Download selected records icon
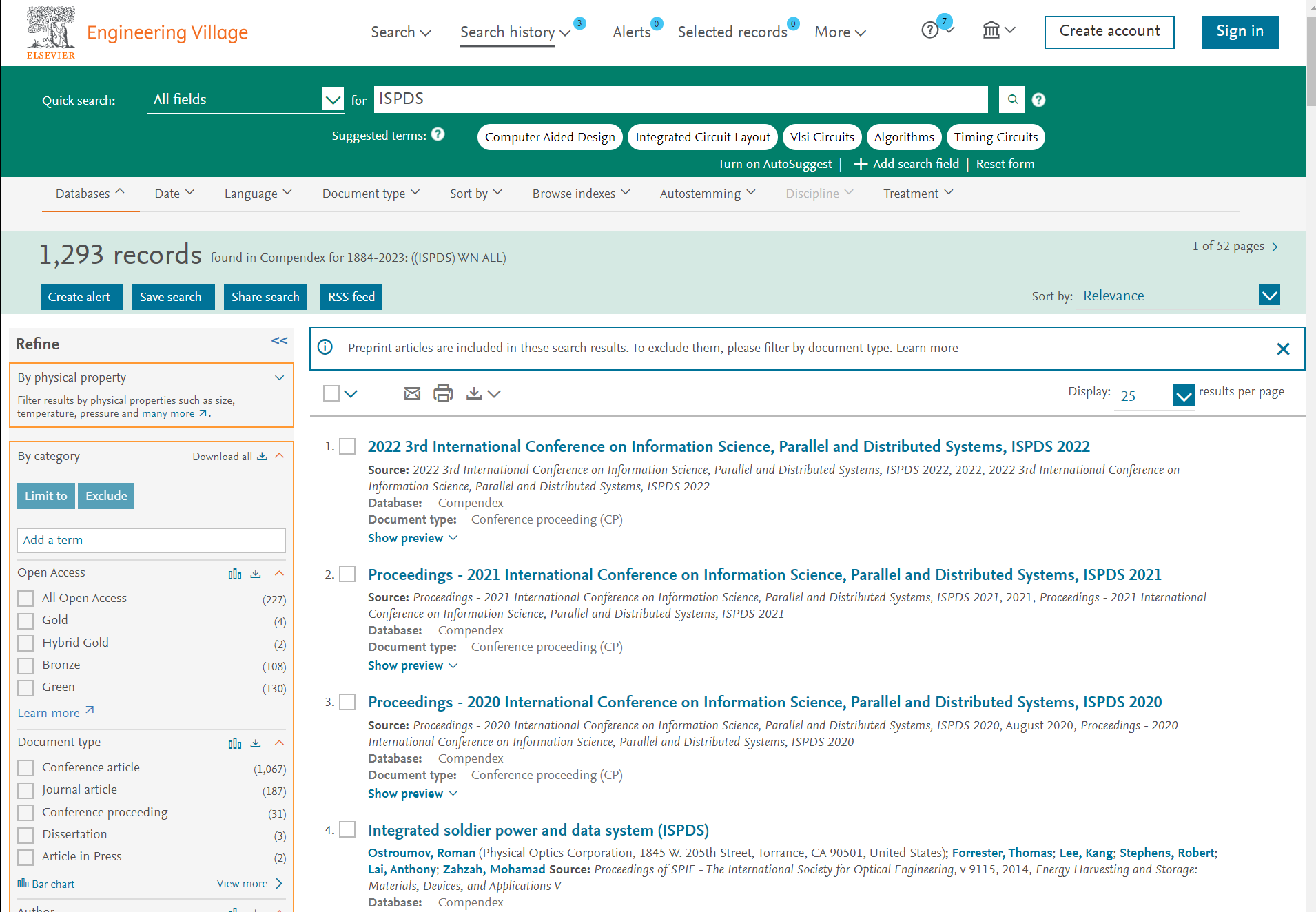1316x912 pixels. coord(474,393)
